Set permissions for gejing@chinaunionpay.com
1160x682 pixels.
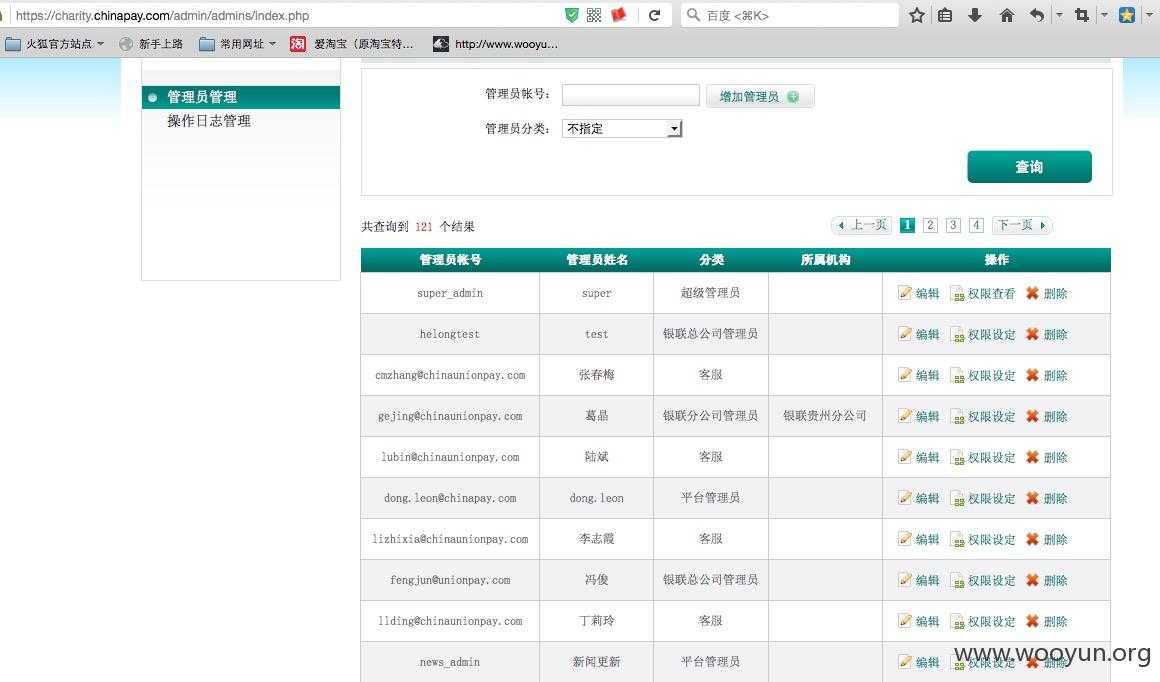982,416
